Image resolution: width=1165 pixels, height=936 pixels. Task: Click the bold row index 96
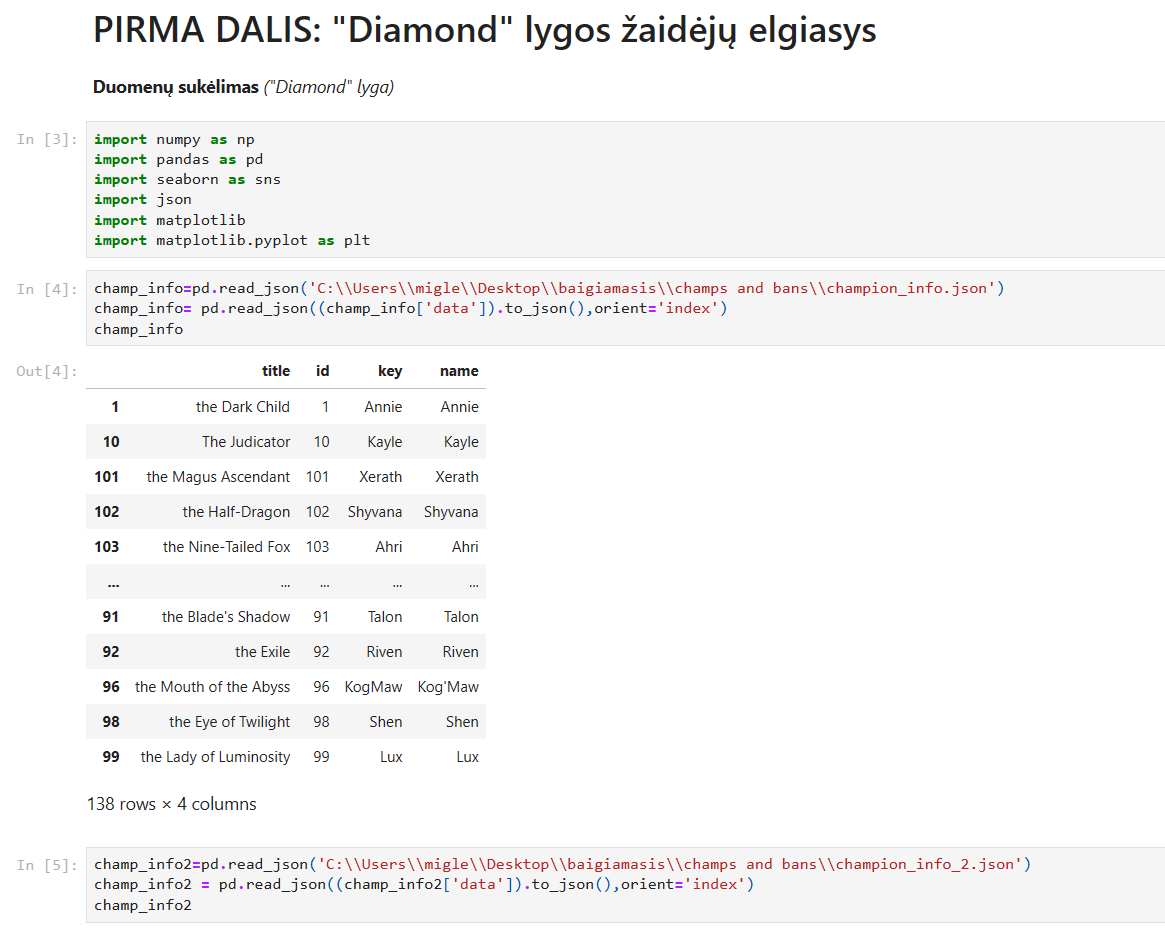pos(110,687)
